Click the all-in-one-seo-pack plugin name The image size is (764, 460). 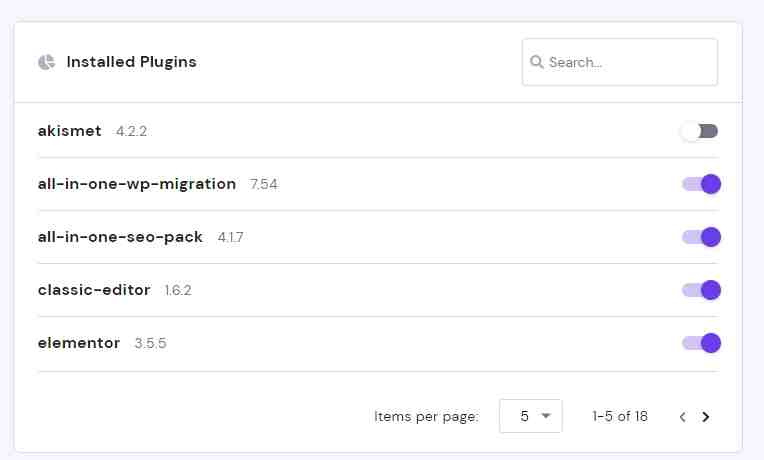(120, 237)
